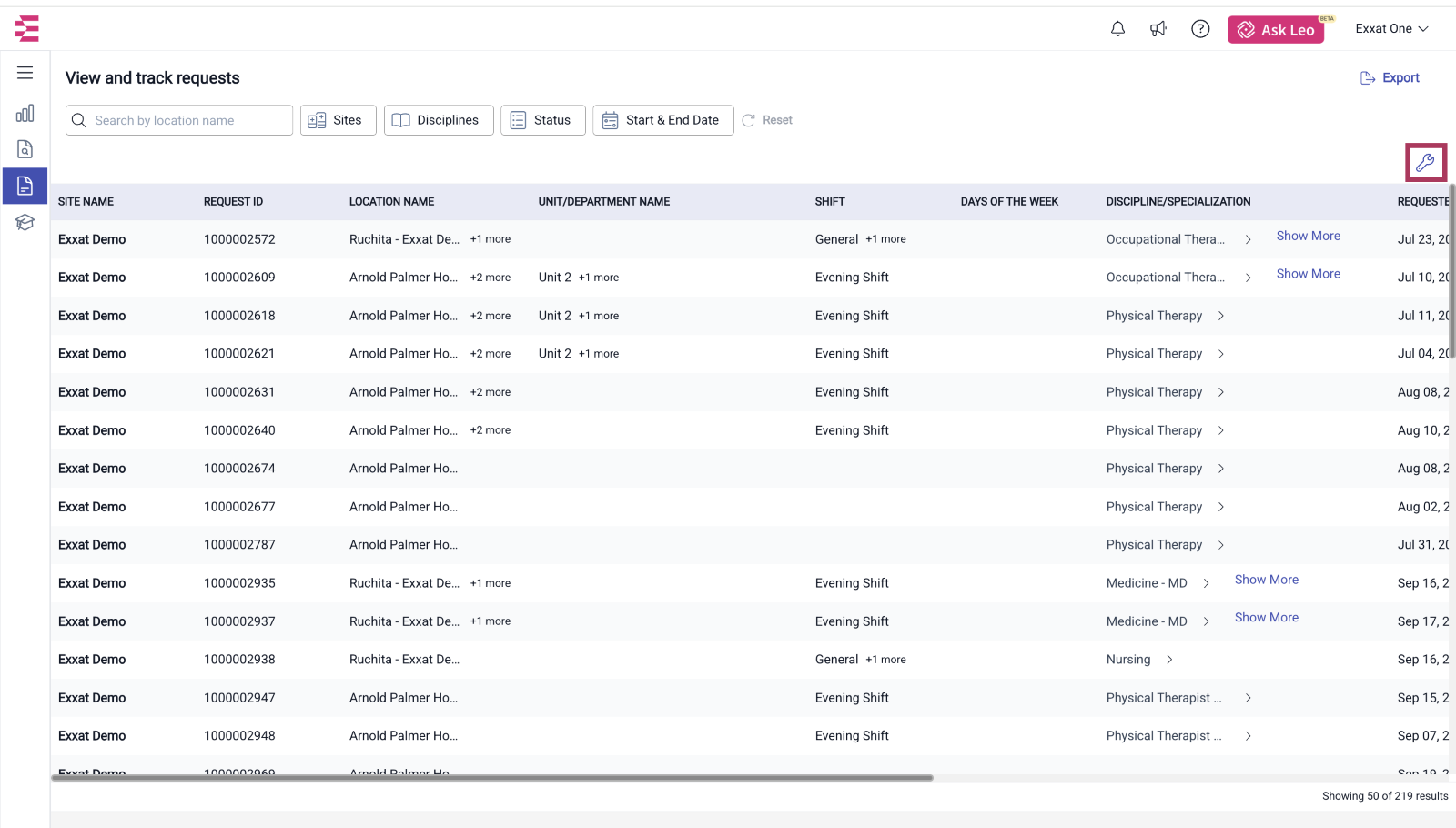Image resolution: width=1456 pixels, height=828 pixels.
Task: Click the DAYS OF THE WEEK column header
Action: click(x=1009, y=202)
